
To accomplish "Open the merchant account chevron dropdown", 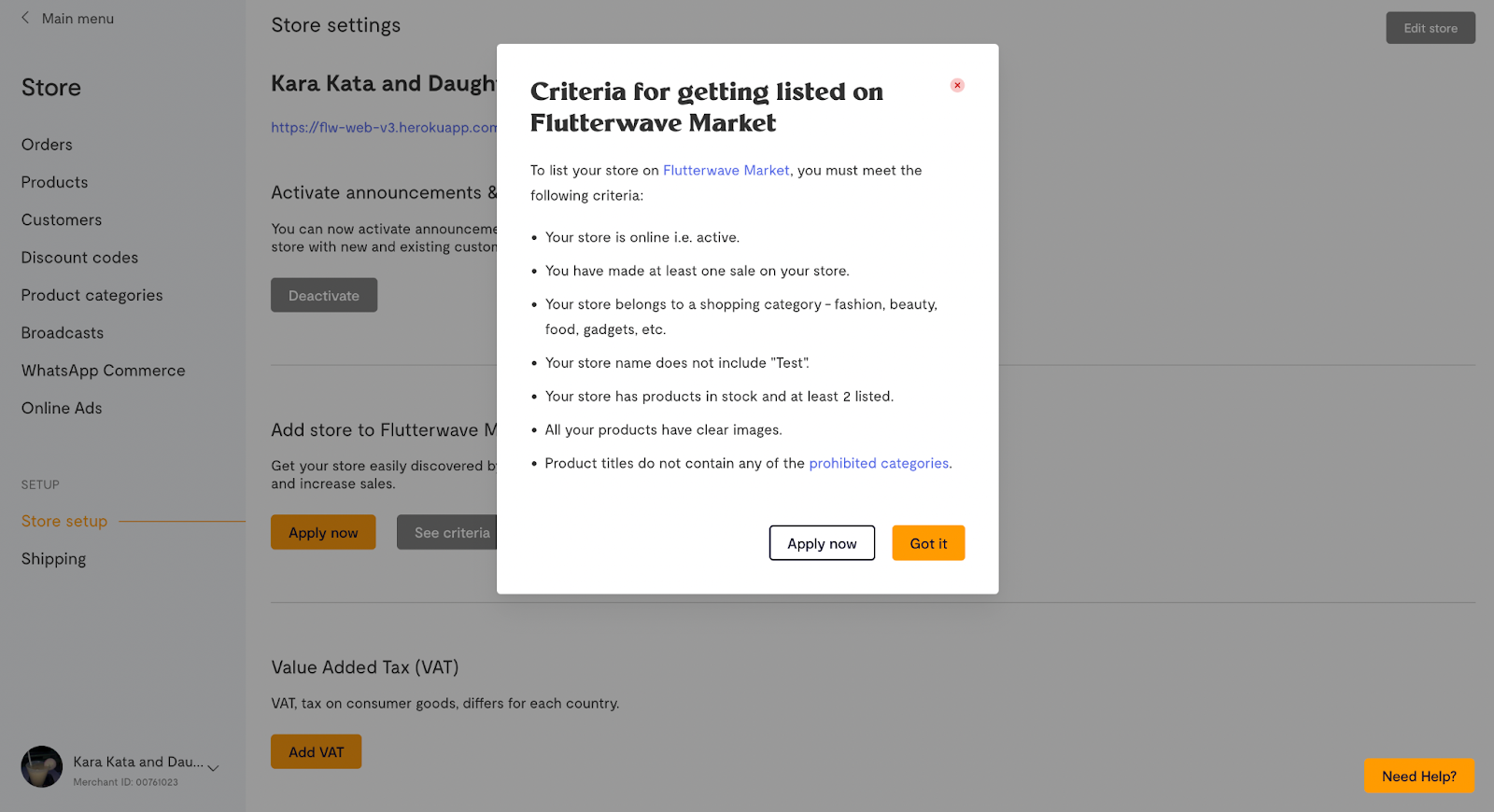I will click(213, 768).
